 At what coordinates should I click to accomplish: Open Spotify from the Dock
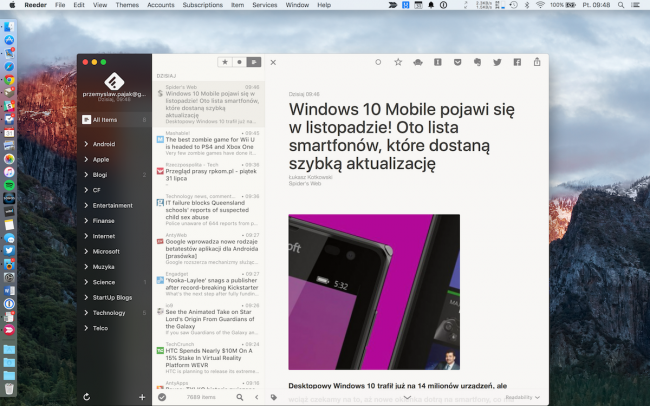(x=9, y=185)
